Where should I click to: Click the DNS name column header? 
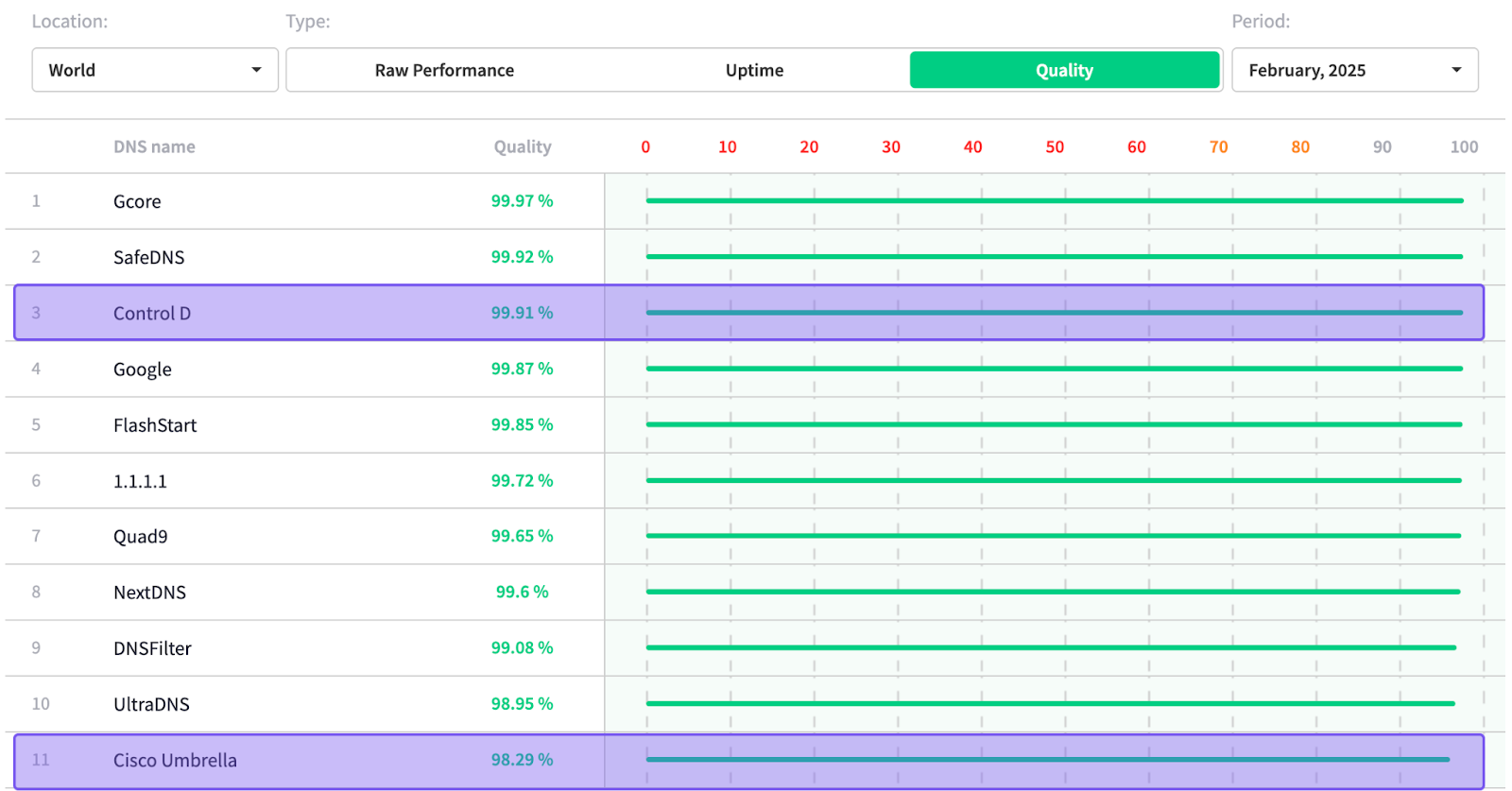click(154, 146)
